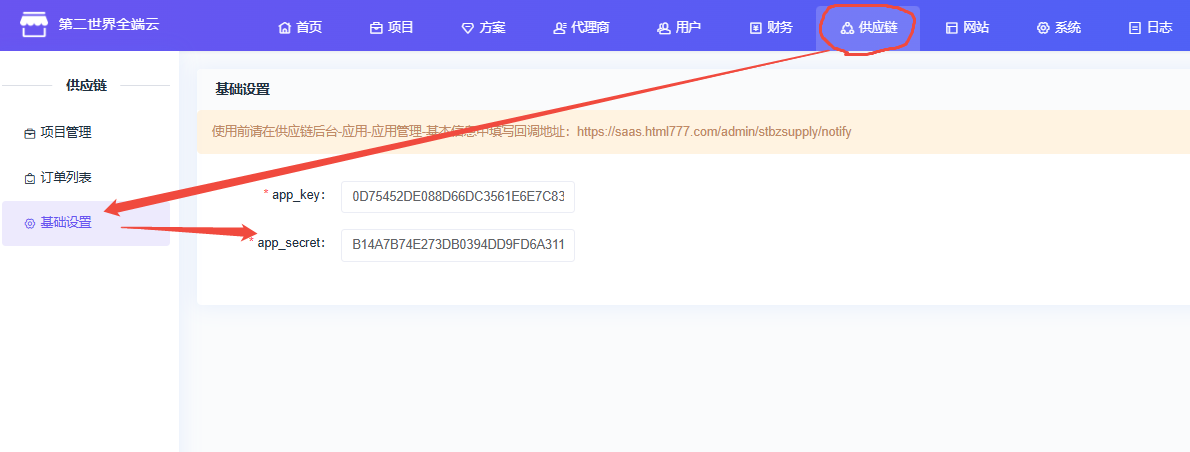Click the 第二世界全端云 brand title
Image resolution: width=1190 pixels, height=452 pixels.
[109, 25]
